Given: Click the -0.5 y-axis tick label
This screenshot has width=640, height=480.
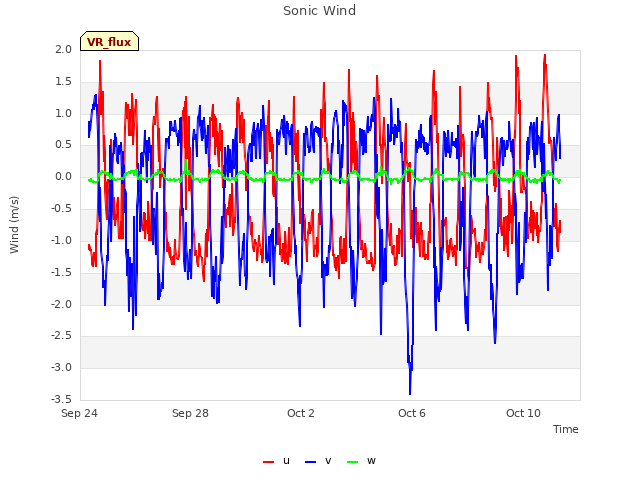Looking at the screenshot, I should pos(61,208).
